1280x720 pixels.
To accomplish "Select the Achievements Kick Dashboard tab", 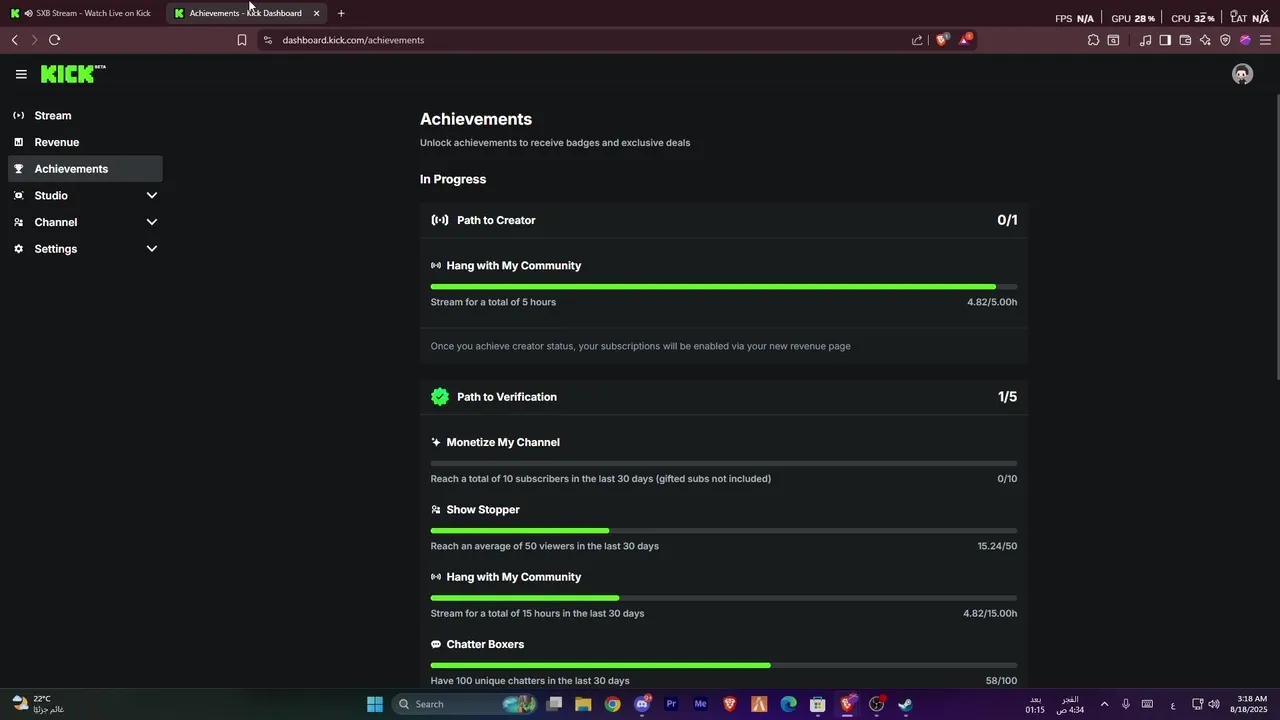I will [x=247, y=13].
